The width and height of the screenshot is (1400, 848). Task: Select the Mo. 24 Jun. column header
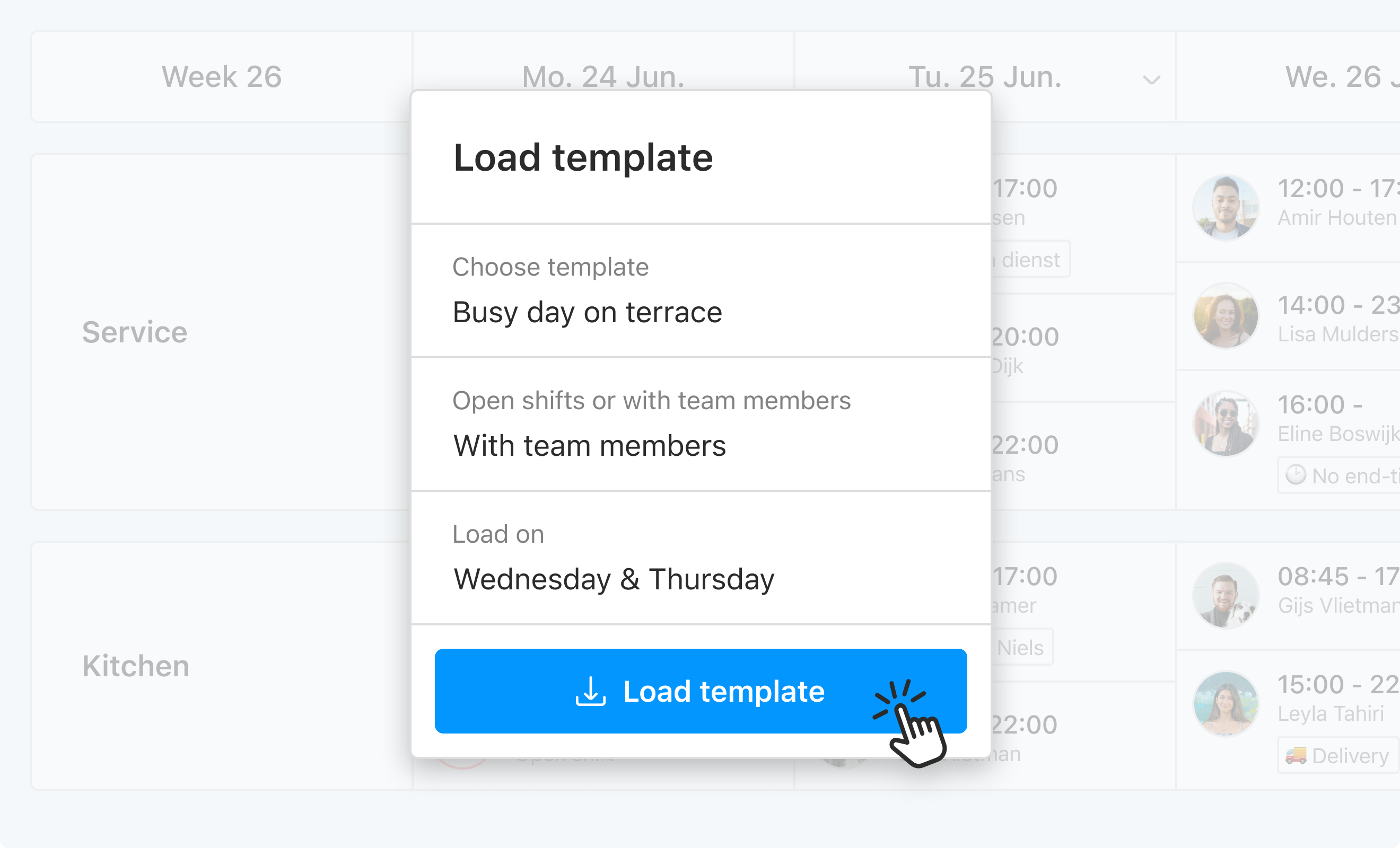[602, 77]
